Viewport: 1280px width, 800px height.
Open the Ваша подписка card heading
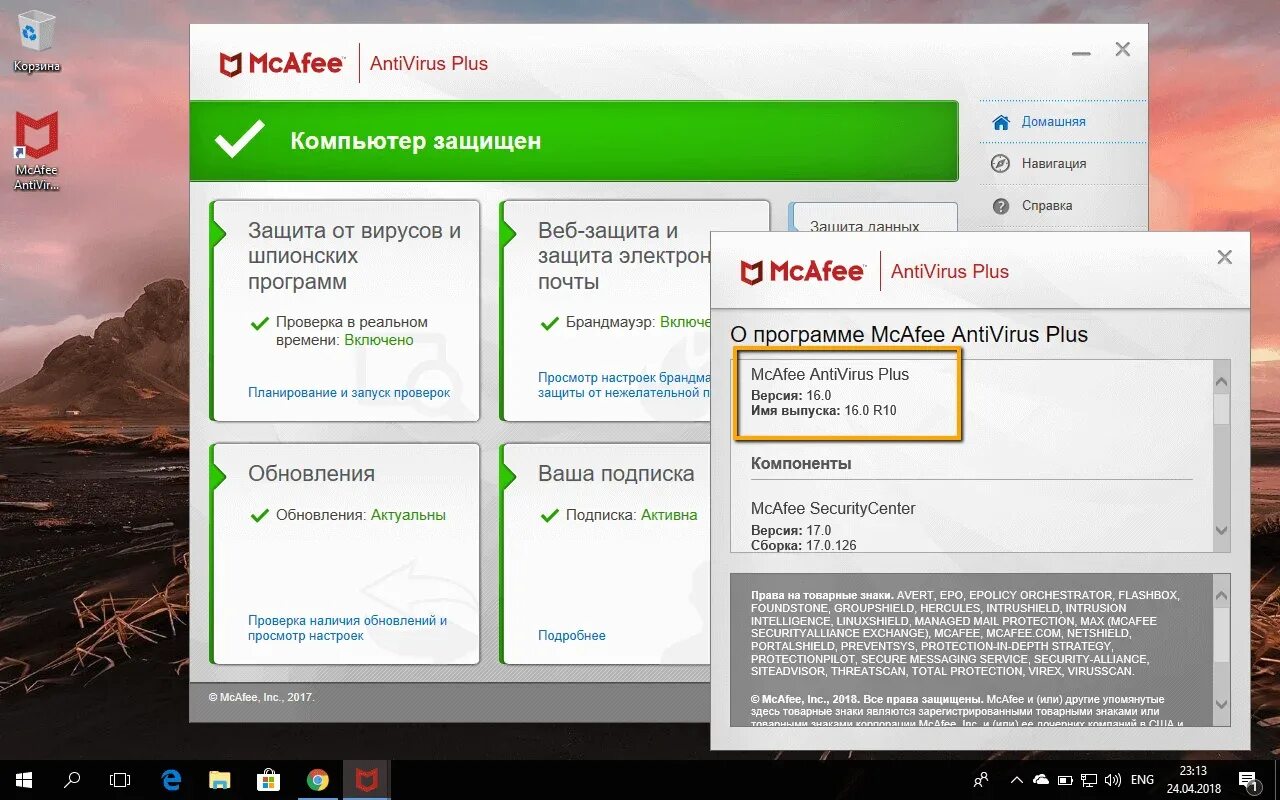[616, 474]
